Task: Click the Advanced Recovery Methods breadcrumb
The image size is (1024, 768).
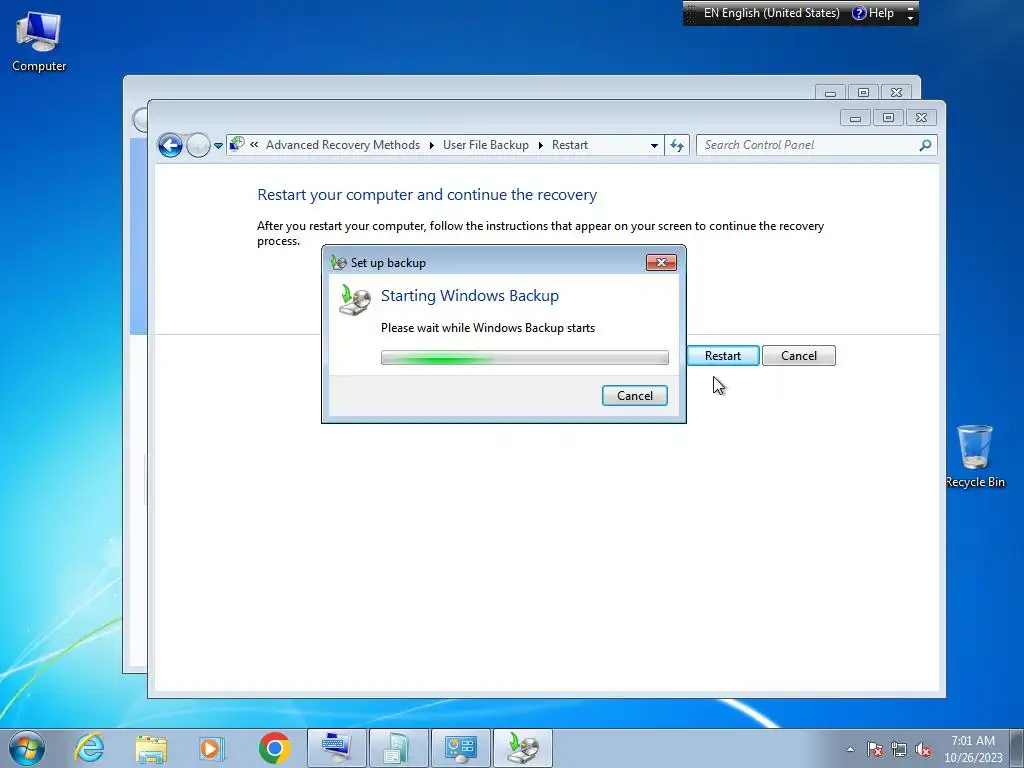Action: (x=343, y=145)
